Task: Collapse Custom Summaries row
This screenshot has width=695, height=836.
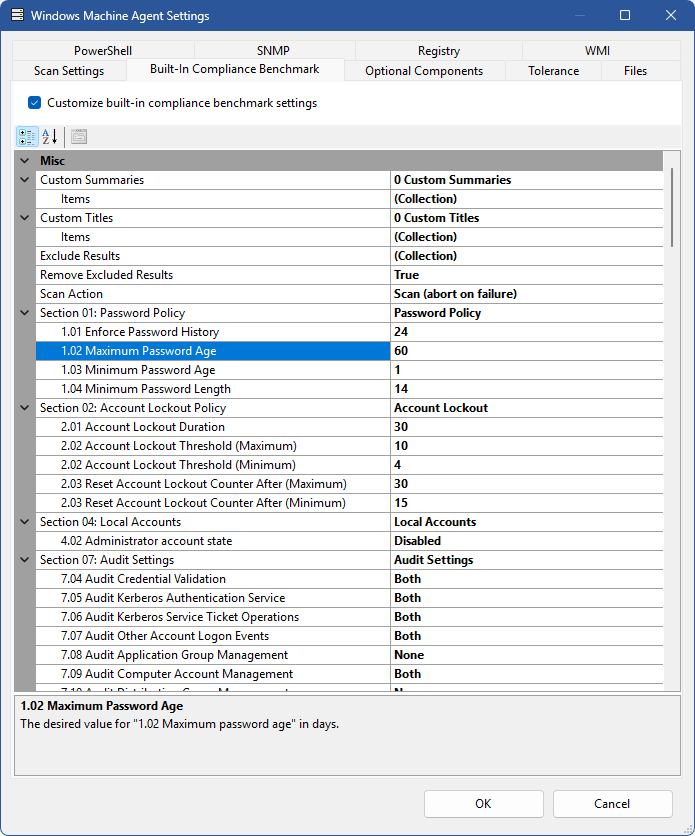Action: click(x=25, y=180)
